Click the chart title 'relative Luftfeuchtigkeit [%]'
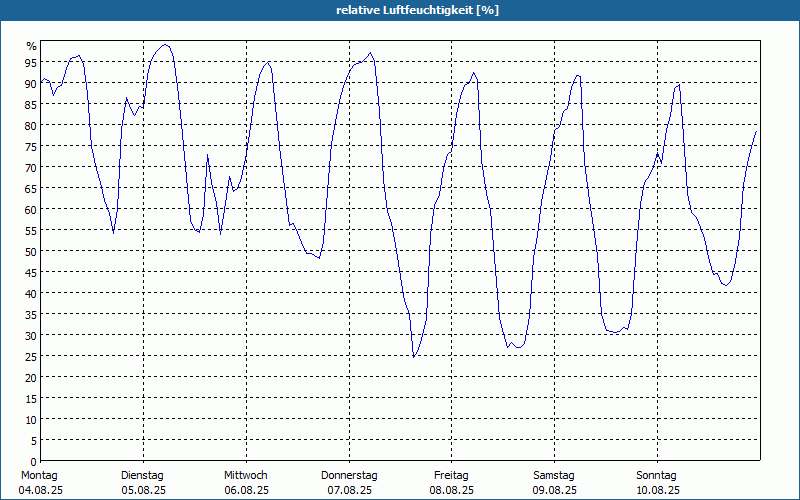This screenshot has width=800, height=500. tap(417, 10)
